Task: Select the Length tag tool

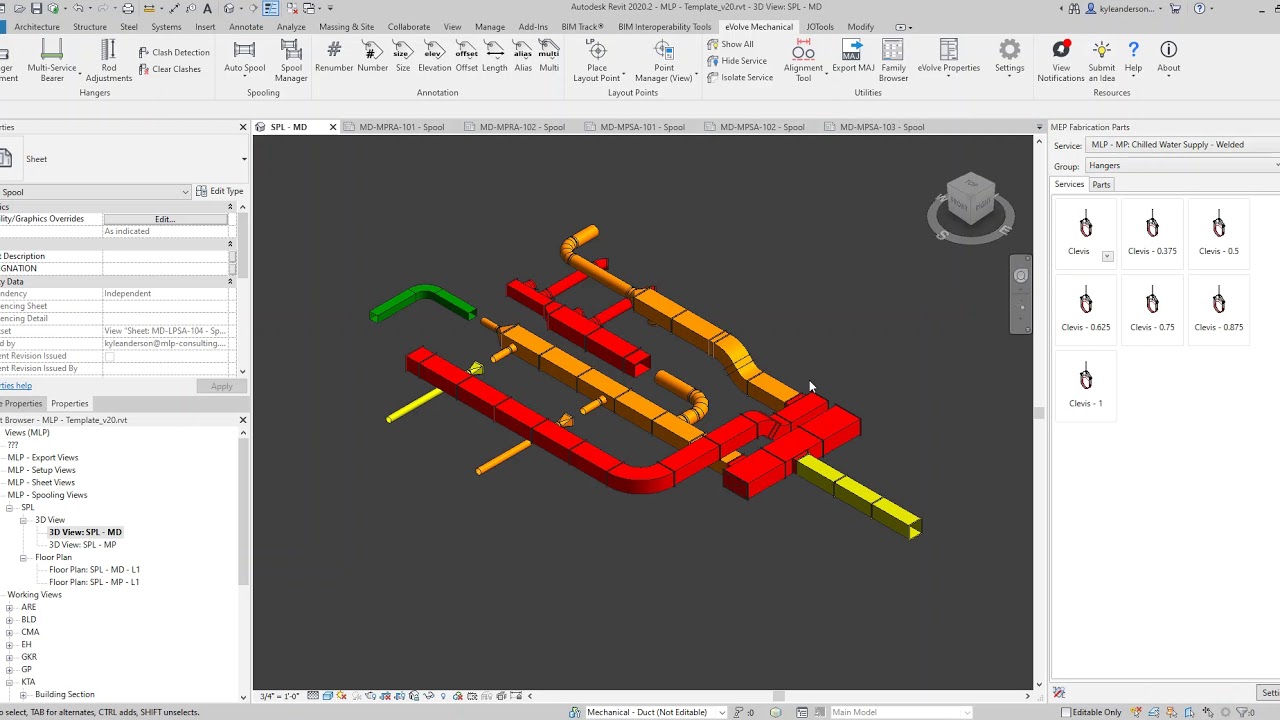Action: tap(494, 56)
